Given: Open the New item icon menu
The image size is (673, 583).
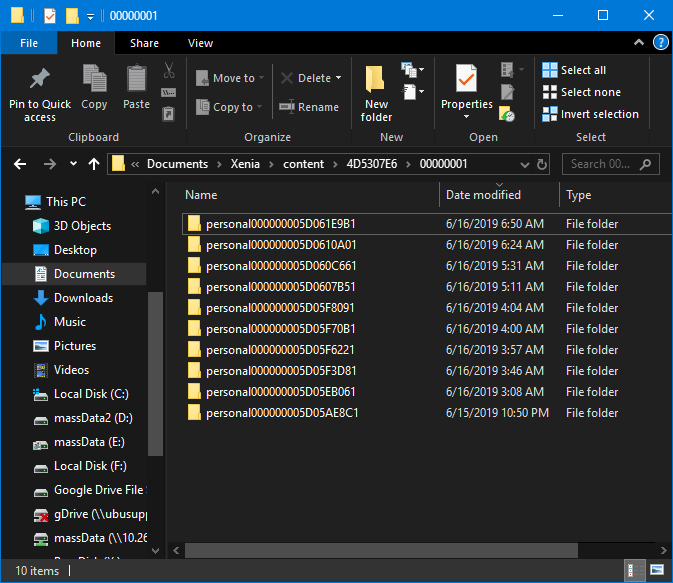Looking at the screenshot, I should pos(412,70).
